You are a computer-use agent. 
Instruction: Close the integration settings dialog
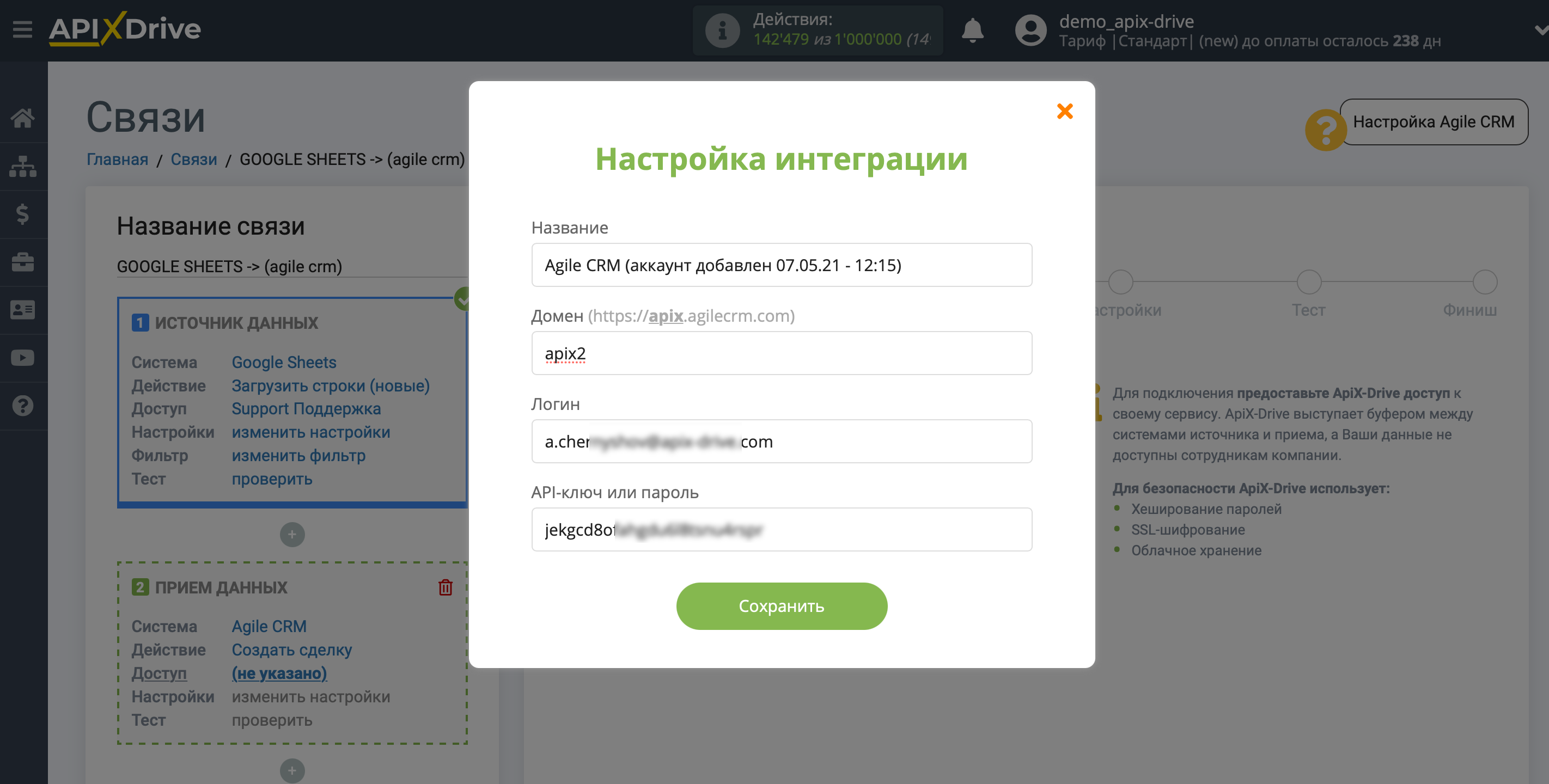coord(1064,111)
